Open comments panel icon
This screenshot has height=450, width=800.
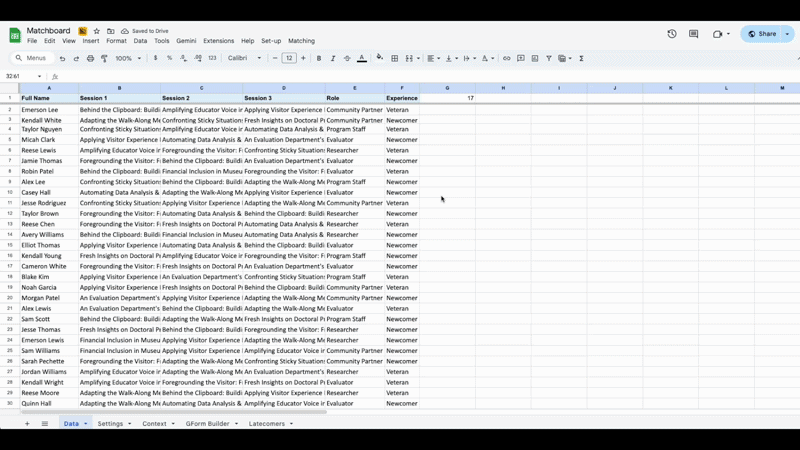[693, 34]
